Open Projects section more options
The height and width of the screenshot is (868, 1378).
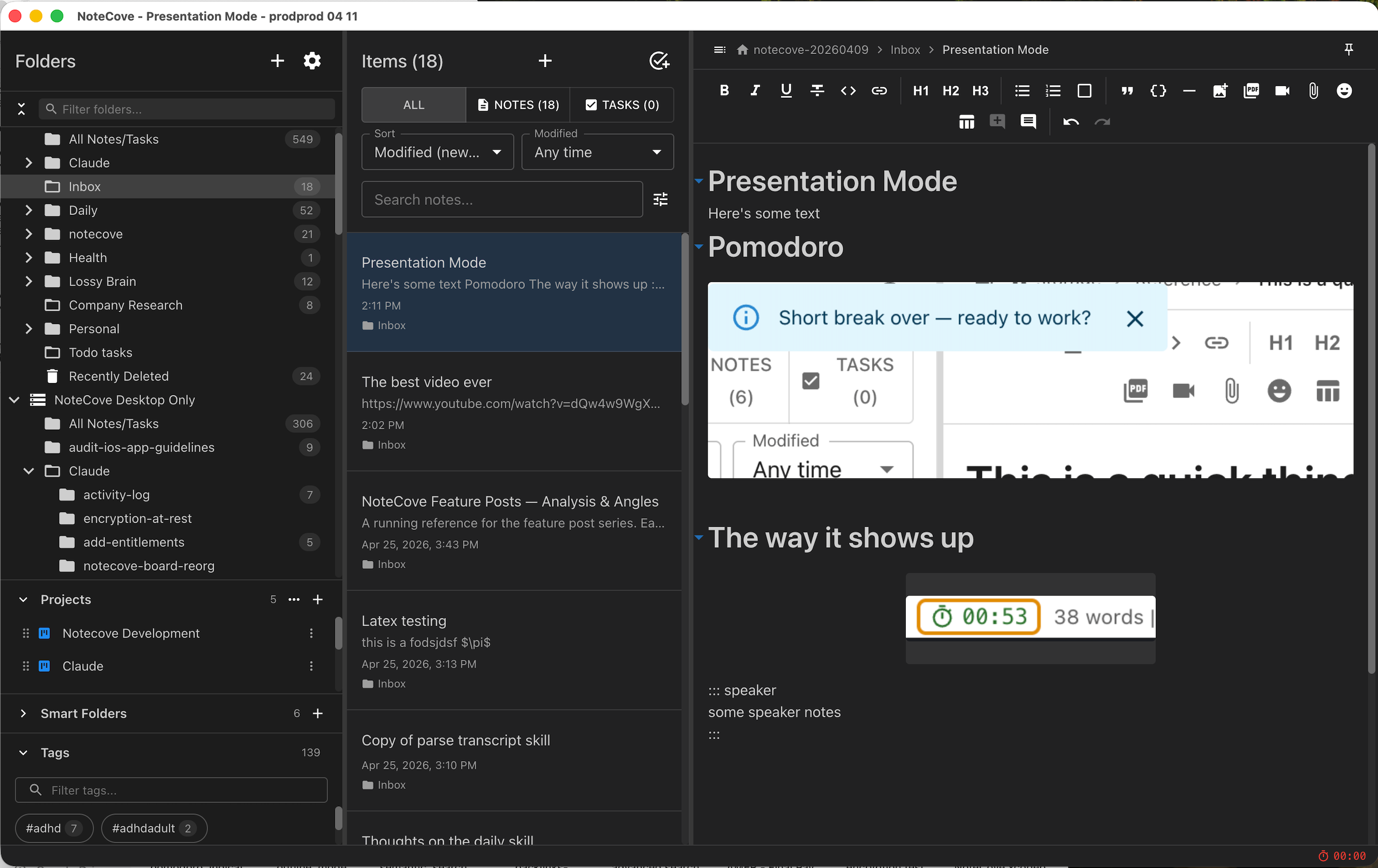pos(294,599)
